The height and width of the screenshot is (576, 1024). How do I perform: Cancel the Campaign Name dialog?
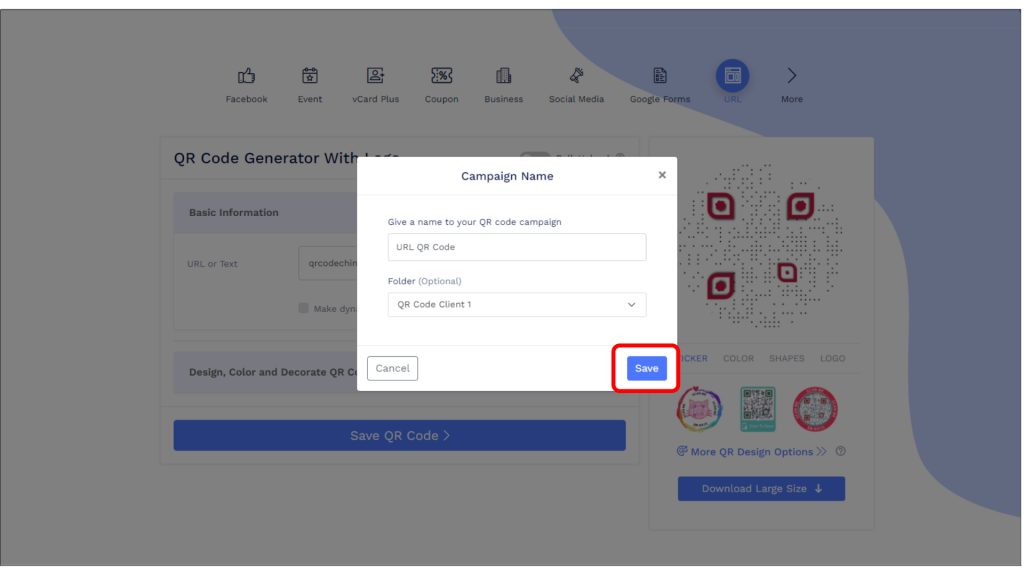(x=392, y=368)
